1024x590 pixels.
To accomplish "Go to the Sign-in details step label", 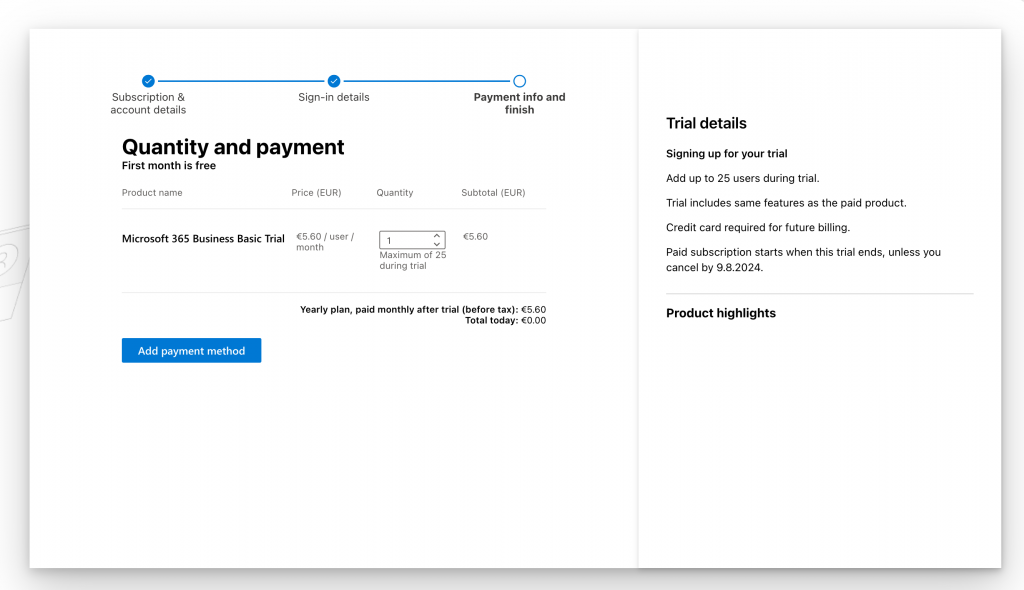I will click(334, 98).
